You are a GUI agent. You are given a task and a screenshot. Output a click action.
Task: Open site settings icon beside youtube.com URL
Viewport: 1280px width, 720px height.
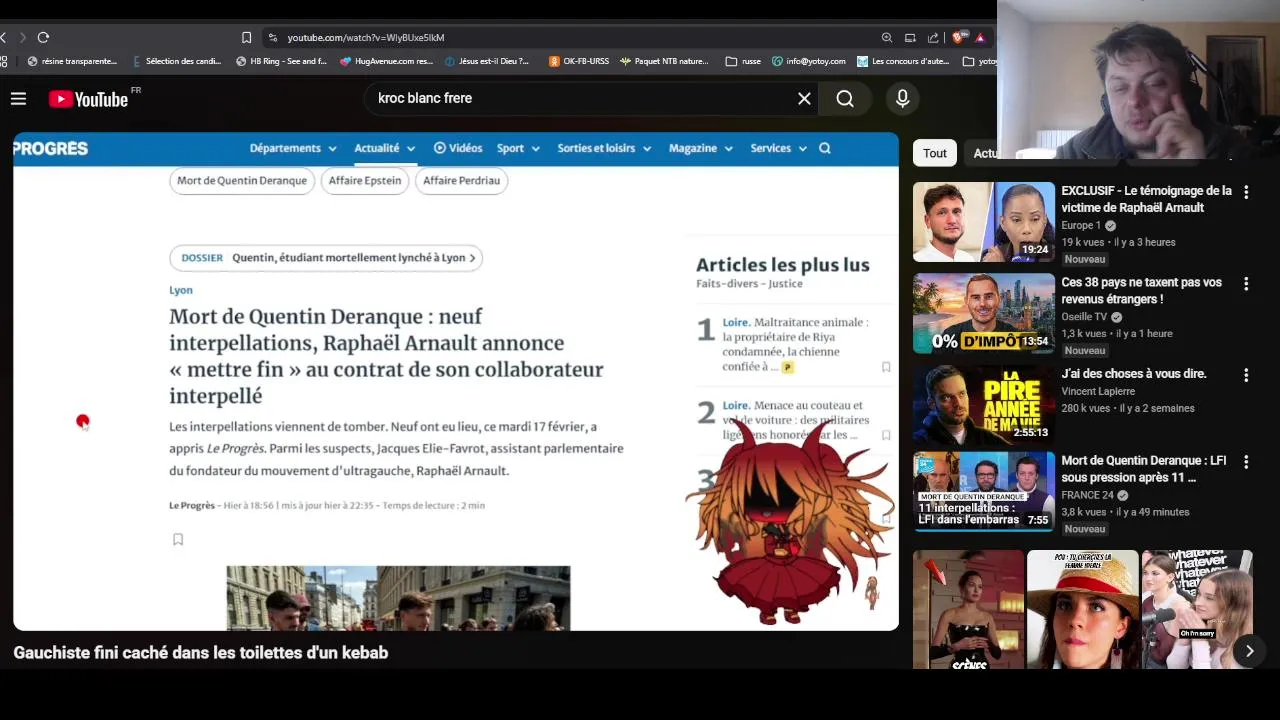tap(272, 37)
